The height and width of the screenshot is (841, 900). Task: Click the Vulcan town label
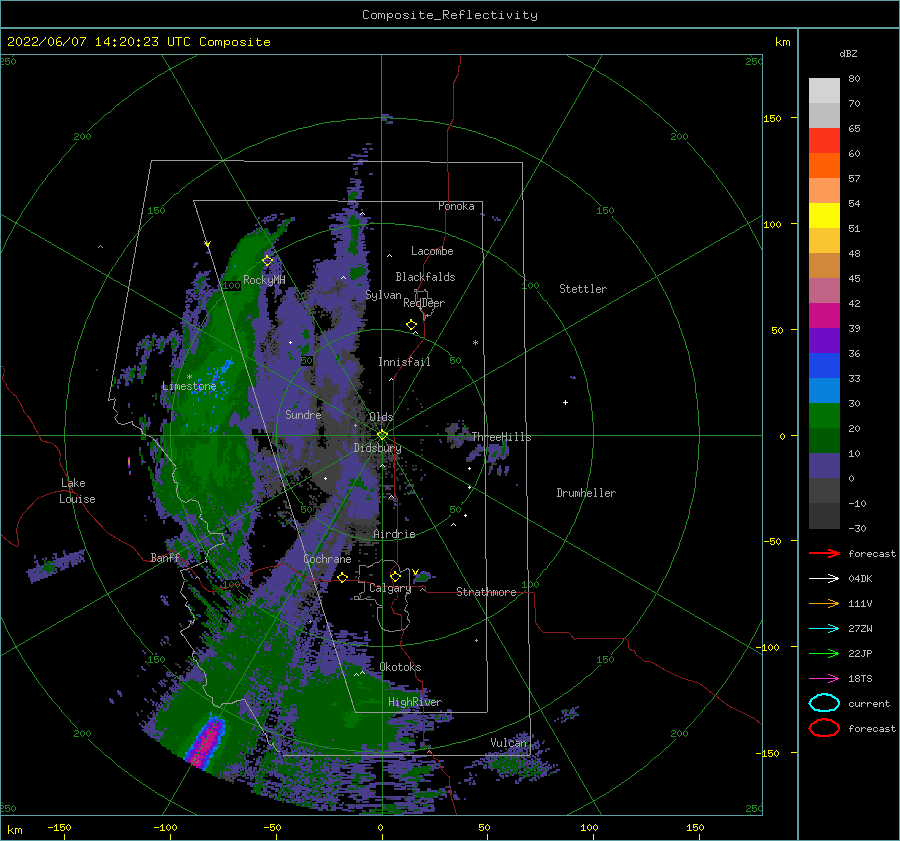point(509,743)
